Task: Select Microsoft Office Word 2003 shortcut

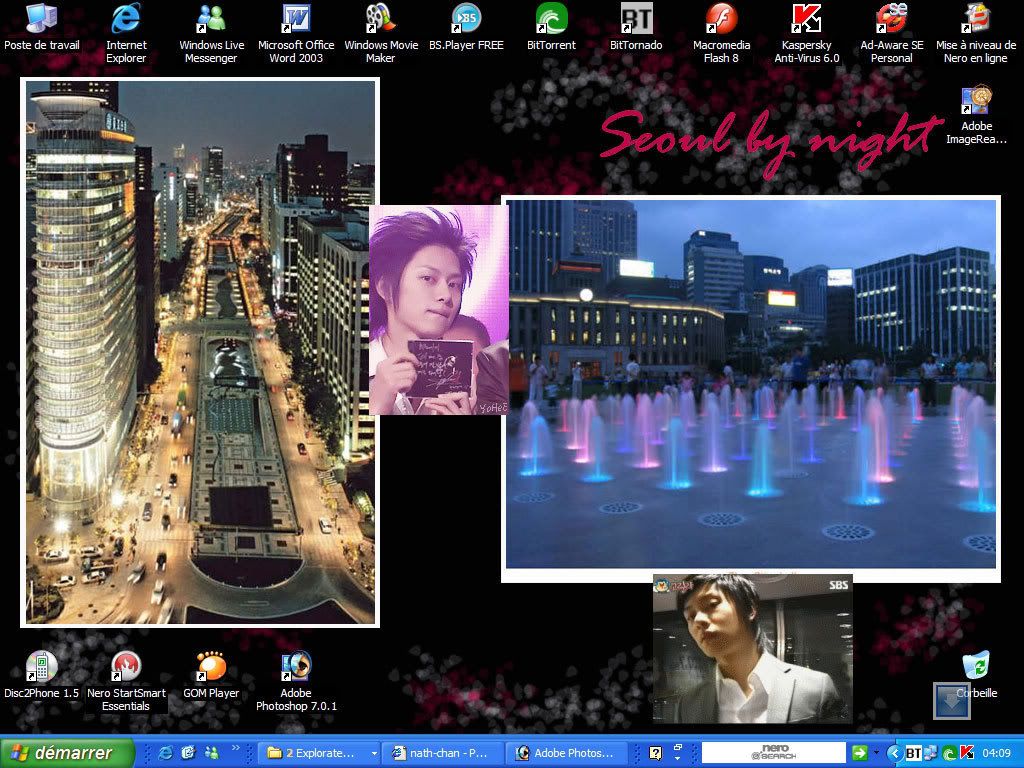Action: tap(296, 33)
